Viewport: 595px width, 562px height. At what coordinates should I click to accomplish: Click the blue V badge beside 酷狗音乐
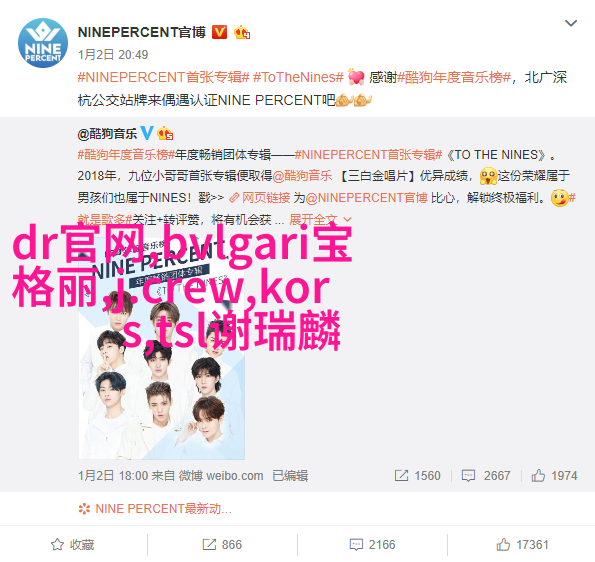(x=147, y=133)
